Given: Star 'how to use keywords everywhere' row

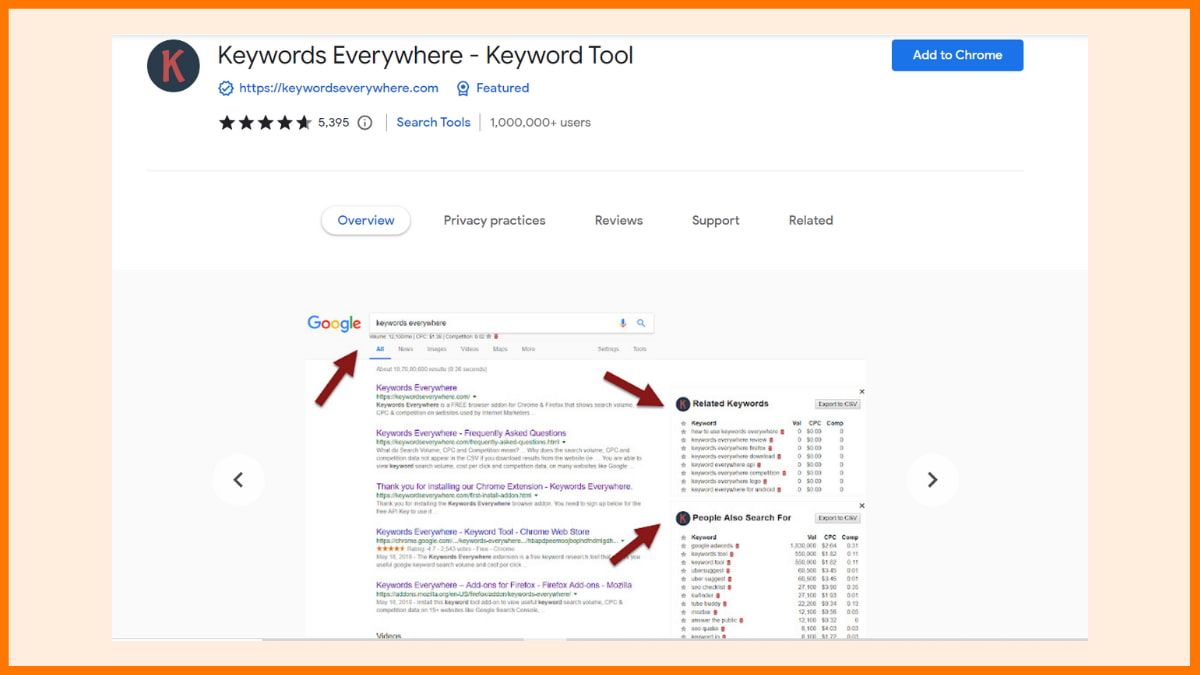Looking at the screenshot, I should point(683,432).
